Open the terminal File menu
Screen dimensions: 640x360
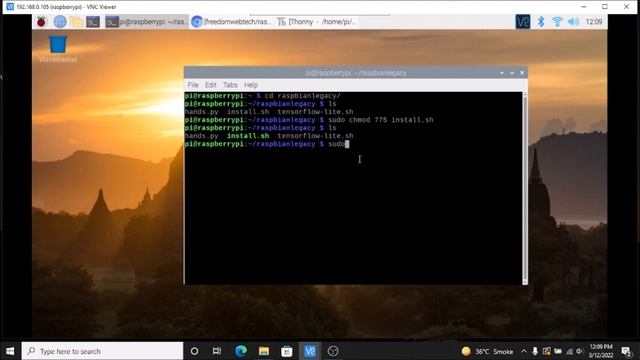[x=193, y=85]
